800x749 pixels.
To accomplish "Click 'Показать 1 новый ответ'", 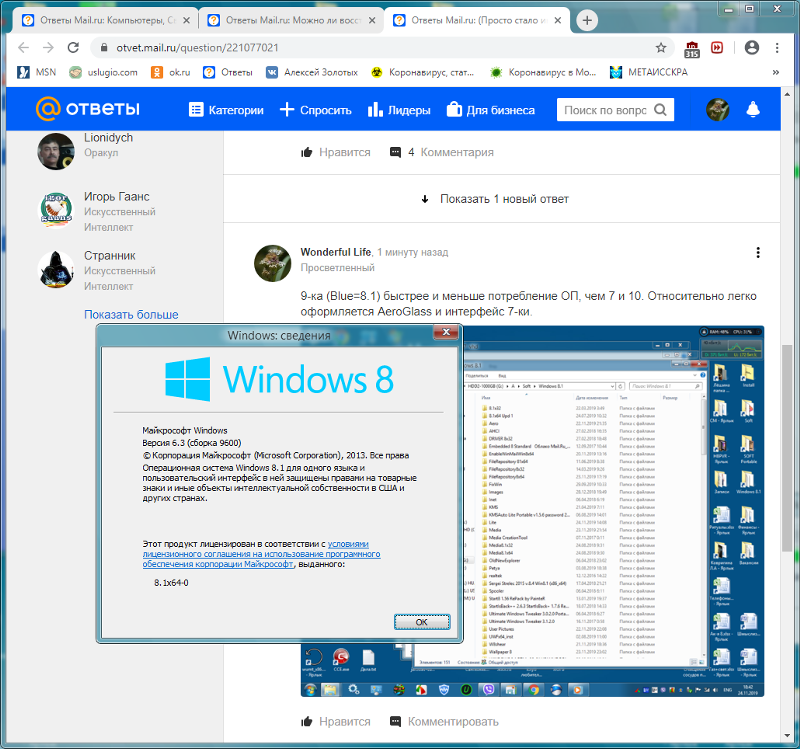I will (x=495, y=199).
